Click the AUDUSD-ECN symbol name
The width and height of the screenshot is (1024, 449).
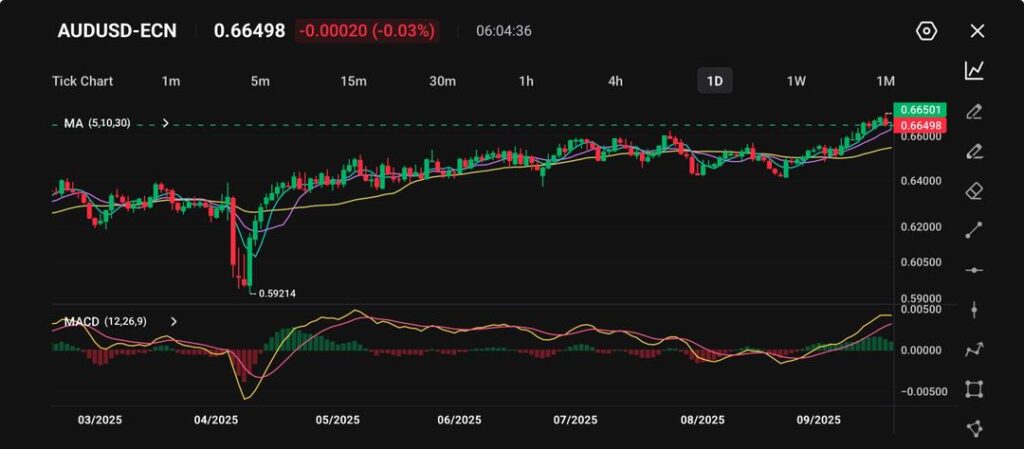(117, 31)
